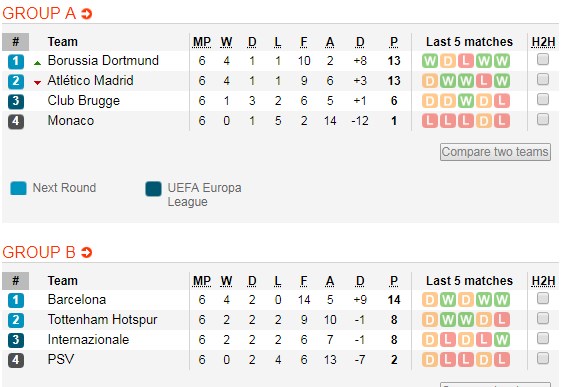Click the MP column header in Group B

(x=202, y=281)
